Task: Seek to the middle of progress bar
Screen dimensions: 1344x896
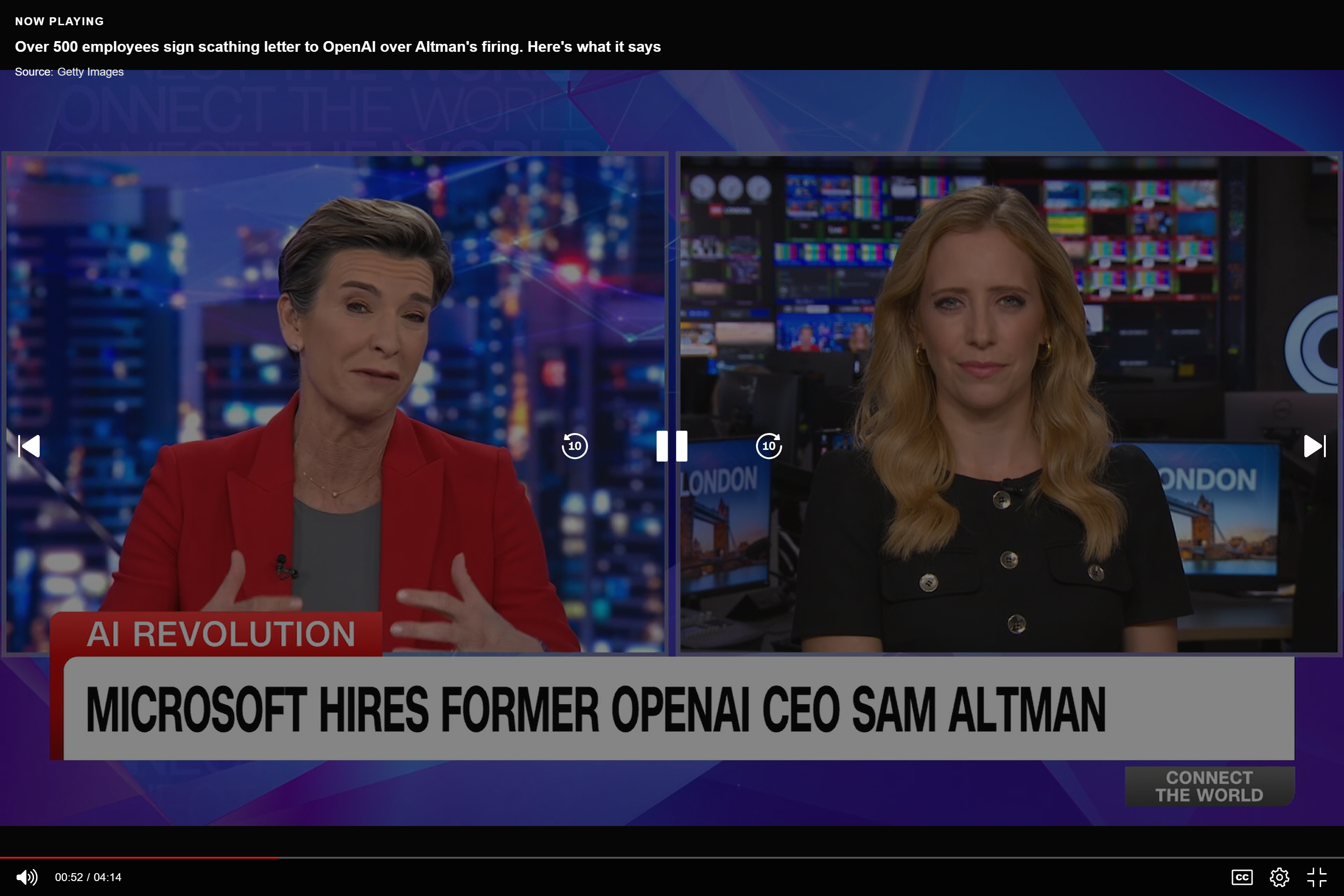Action: pyautogui.click(x=672, y=858)
